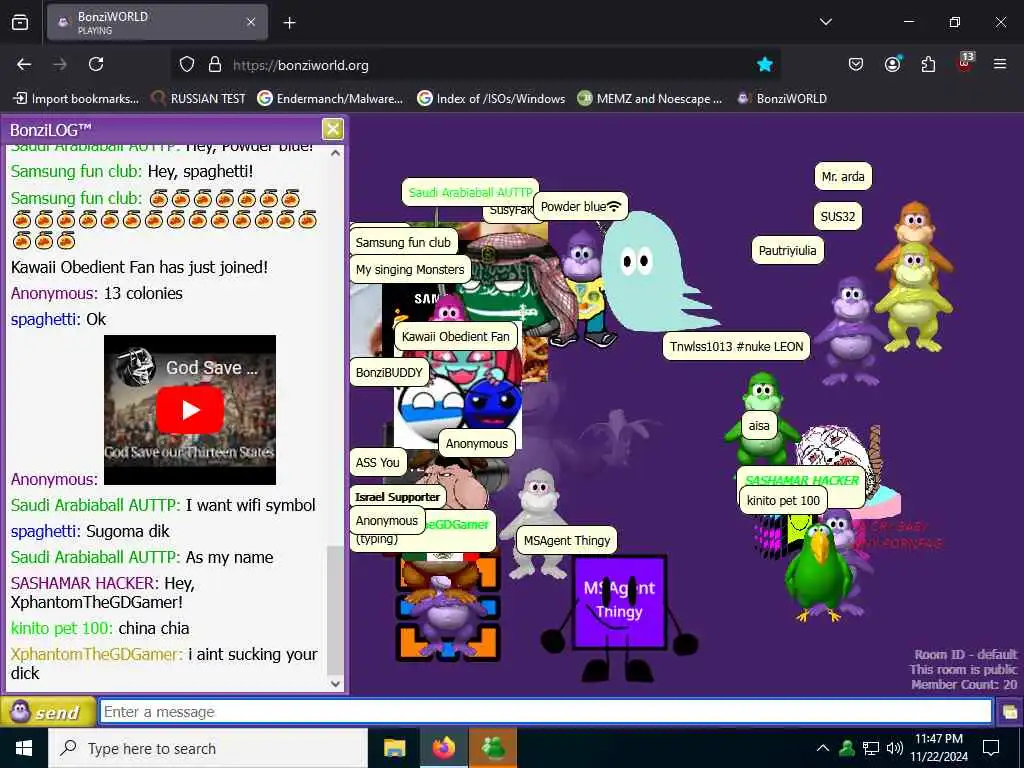Open the notification center icon

pyautogui.click(x=991, y=748)
